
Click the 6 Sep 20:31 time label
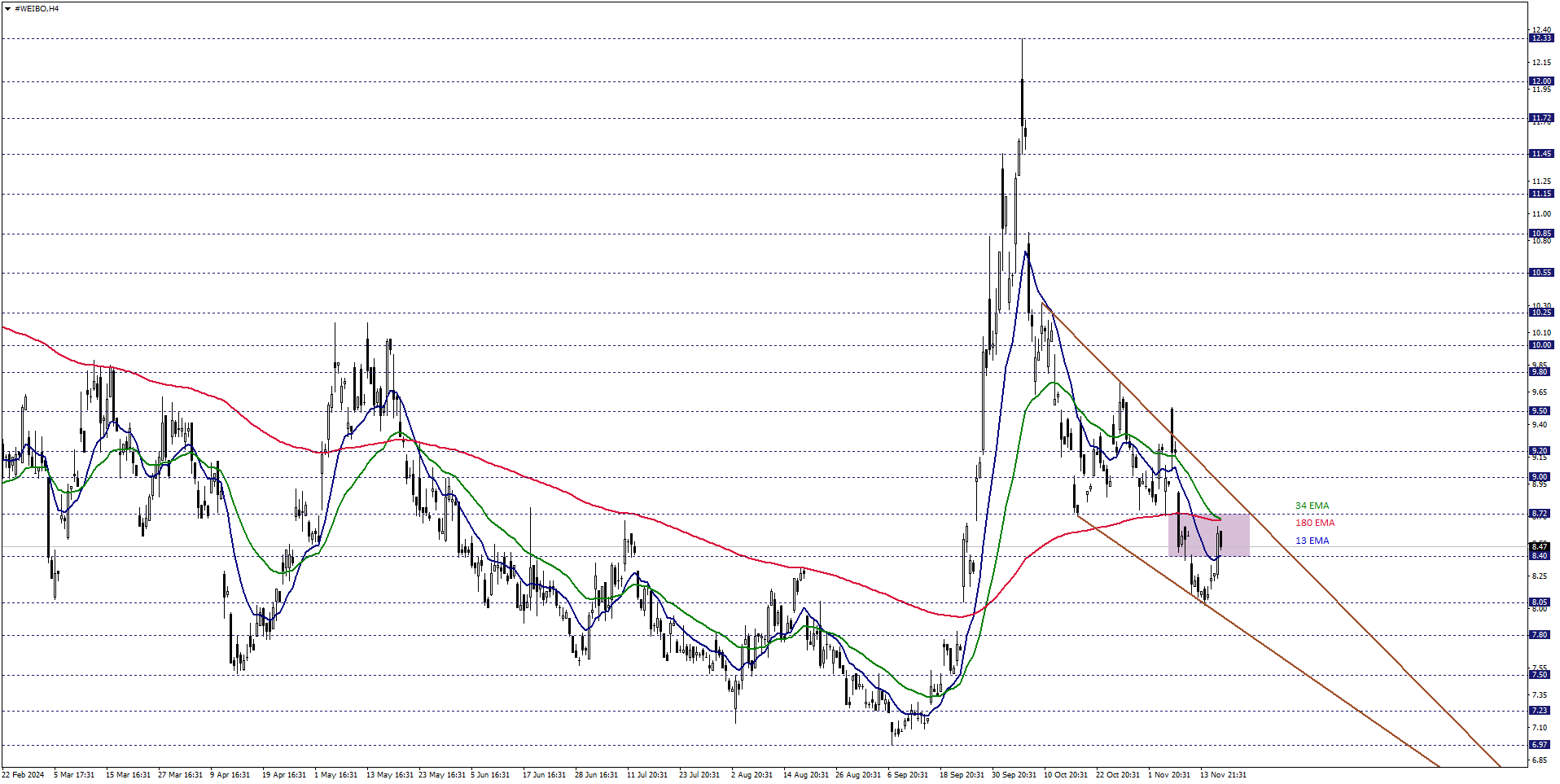[908, 775]
